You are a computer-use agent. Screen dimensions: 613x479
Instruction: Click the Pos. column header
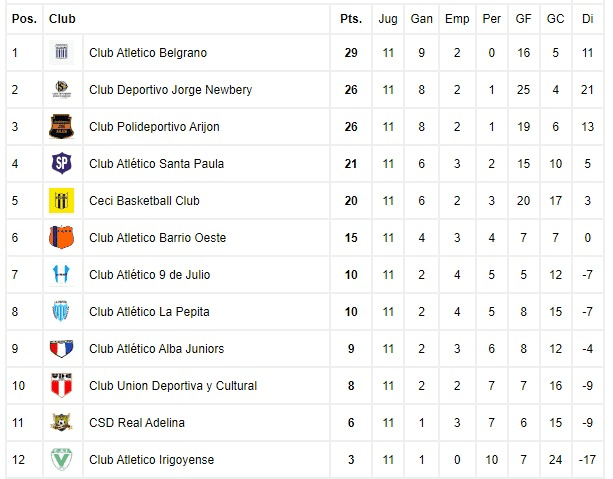pos(24,19)
